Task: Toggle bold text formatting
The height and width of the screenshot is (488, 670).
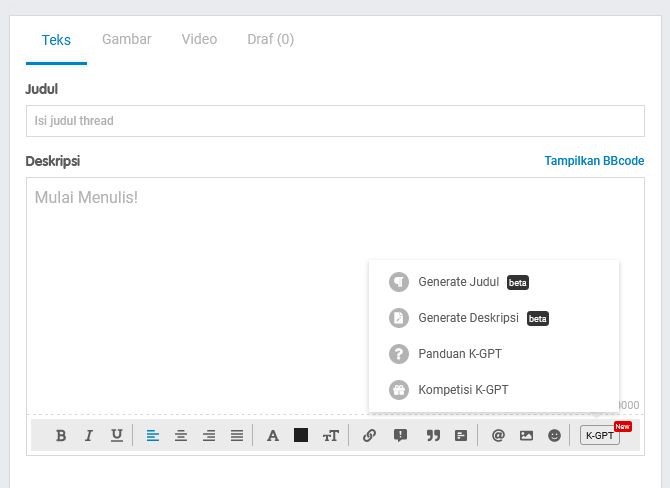Action: 61,436
